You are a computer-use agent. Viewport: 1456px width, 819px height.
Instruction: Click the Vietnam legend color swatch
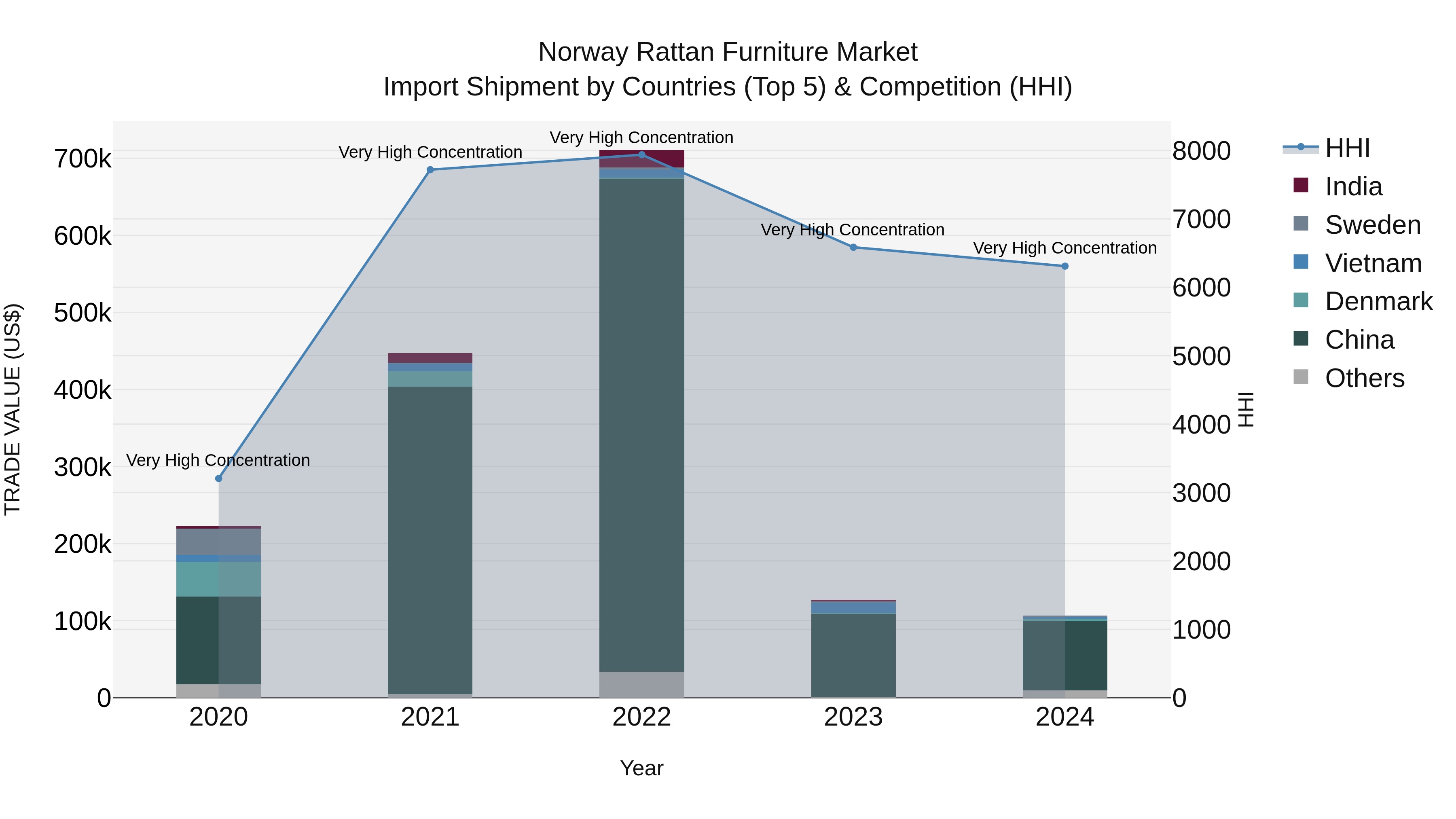1301,262
